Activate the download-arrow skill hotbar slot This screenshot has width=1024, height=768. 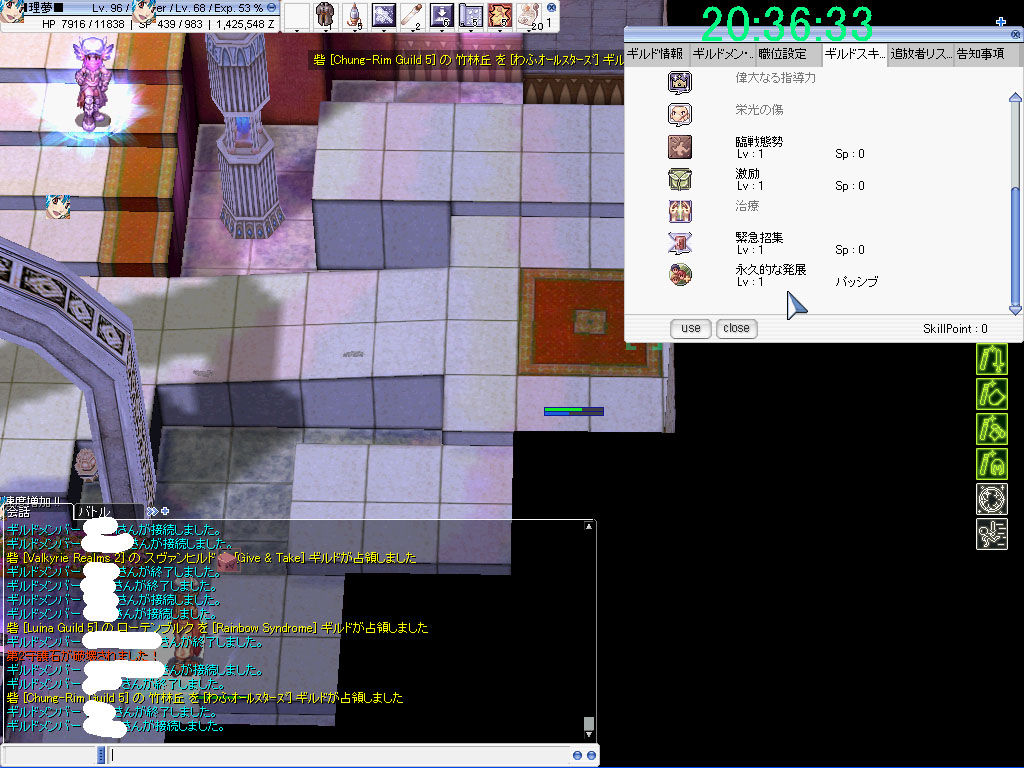[441, 16]
